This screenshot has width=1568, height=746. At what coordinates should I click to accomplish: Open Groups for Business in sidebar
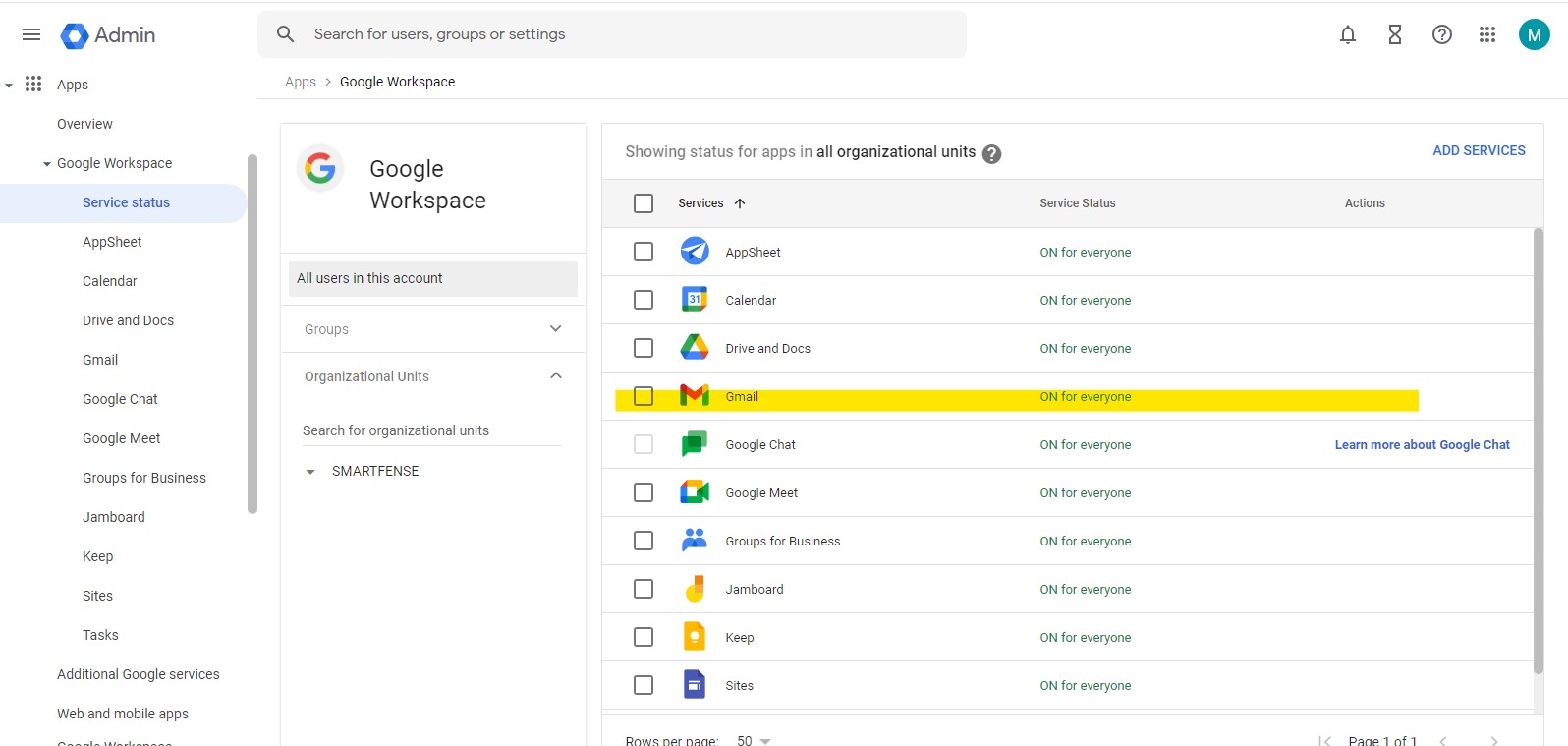[x=144, y=478]
